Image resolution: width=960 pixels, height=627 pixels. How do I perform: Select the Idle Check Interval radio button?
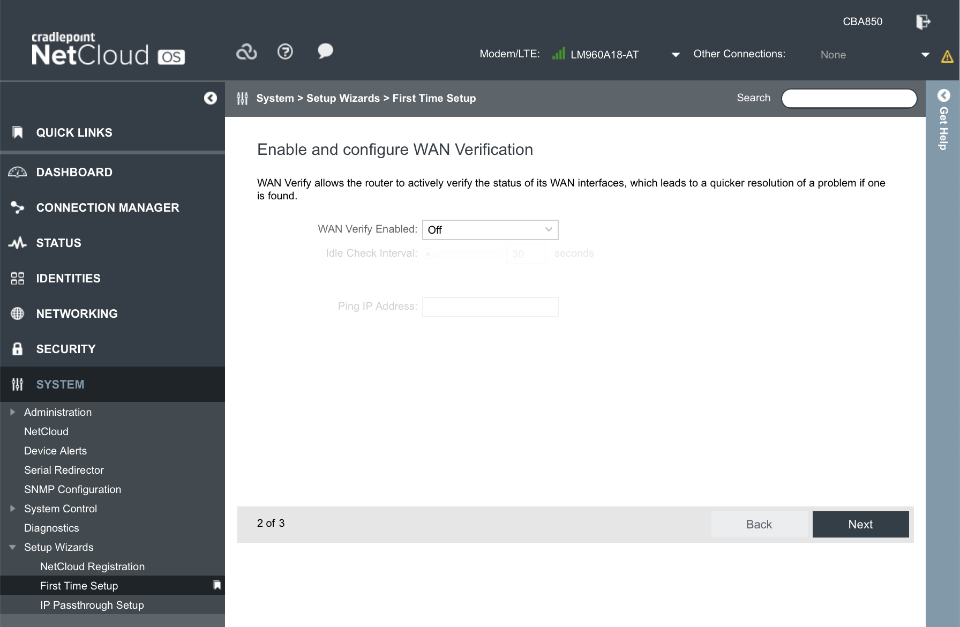pyautogui.click(x=429, y=253)
